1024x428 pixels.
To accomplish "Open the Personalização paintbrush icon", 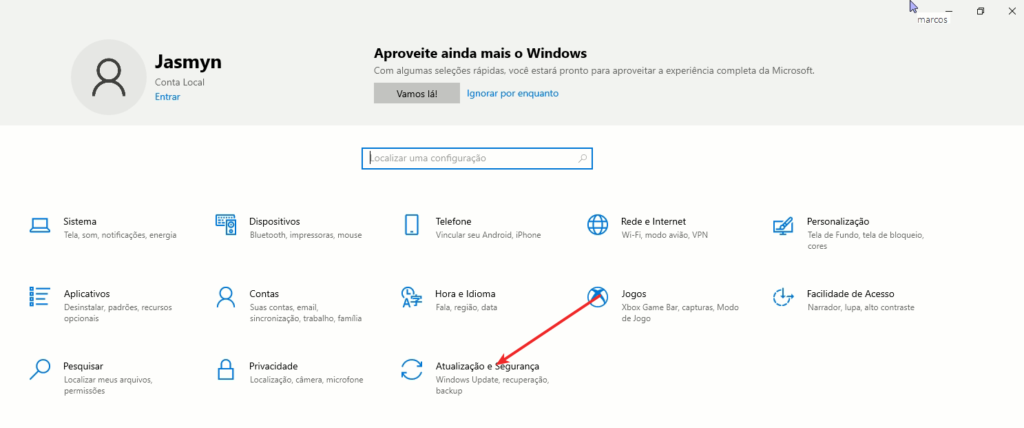I will click(782, 225).
